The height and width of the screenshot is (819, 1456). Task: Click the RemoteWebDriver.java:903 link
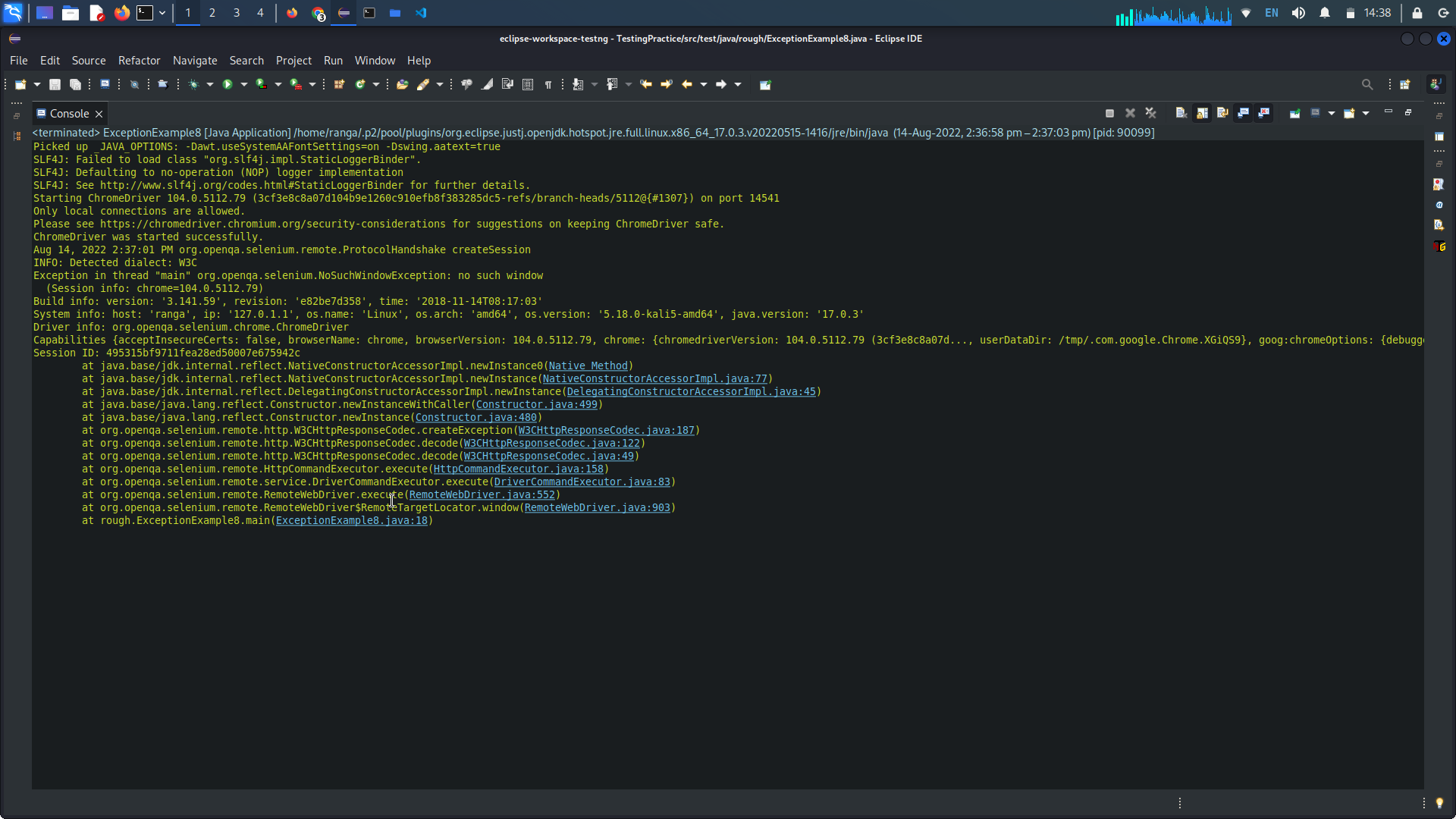[x=597, y=507]
